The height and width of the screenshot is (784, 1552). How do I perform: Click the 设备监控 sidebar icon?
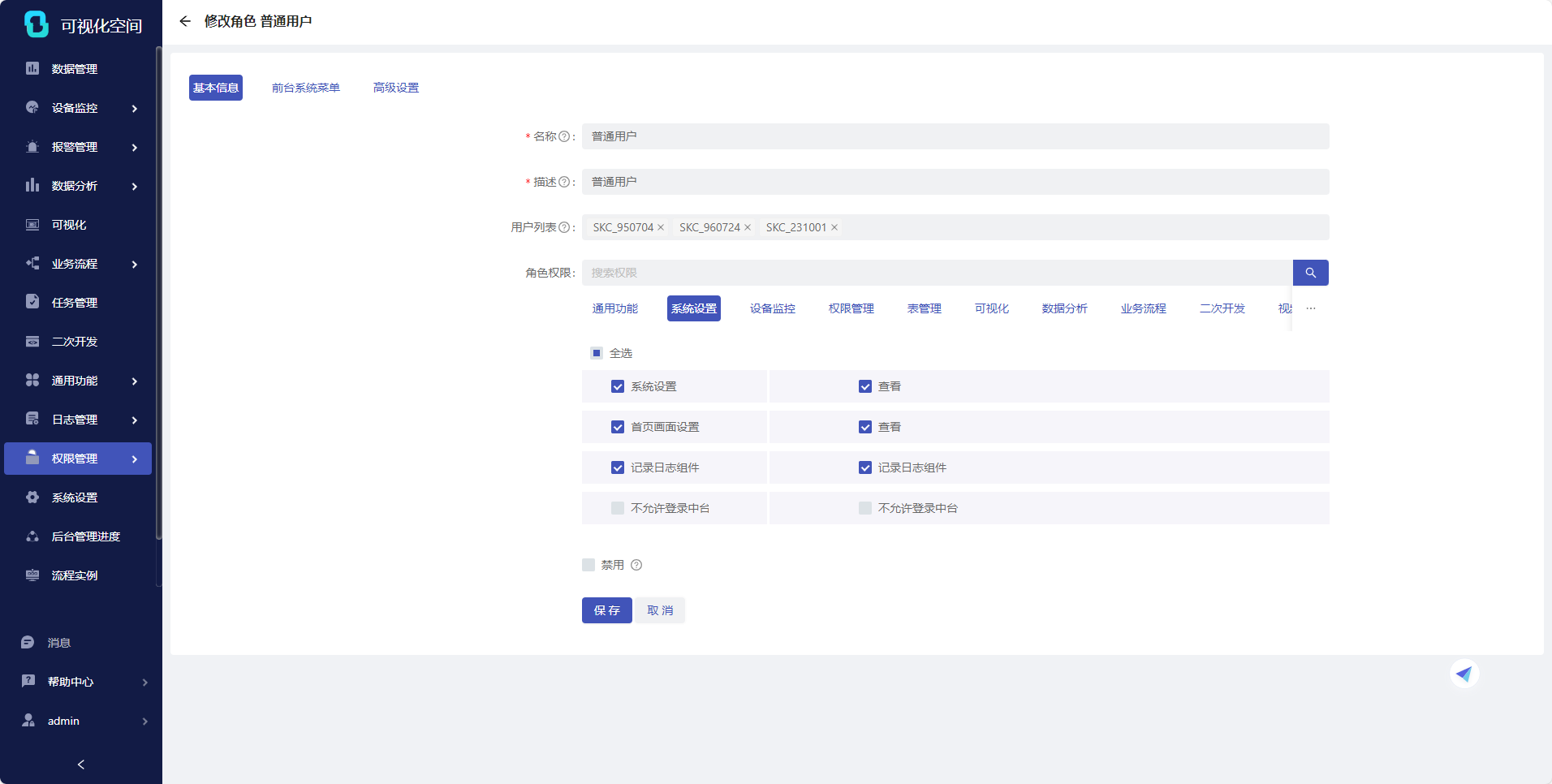click(32, 107)
